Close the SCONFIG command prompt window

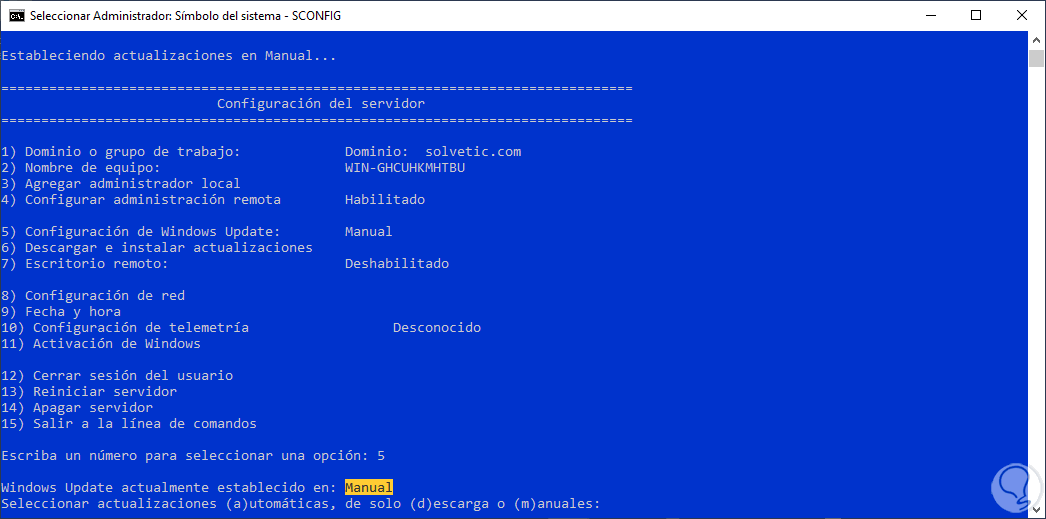pos(1021,15)
